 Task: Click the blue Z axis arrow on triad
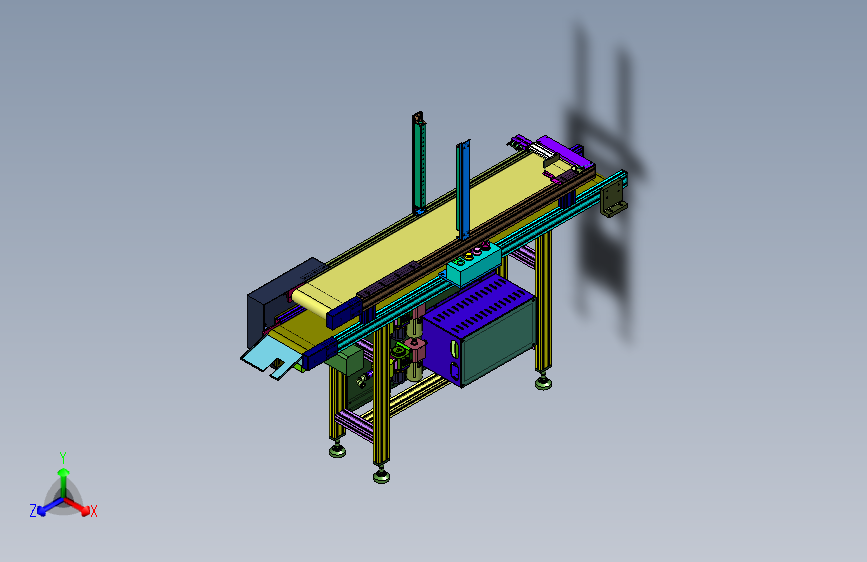point(50,507)
